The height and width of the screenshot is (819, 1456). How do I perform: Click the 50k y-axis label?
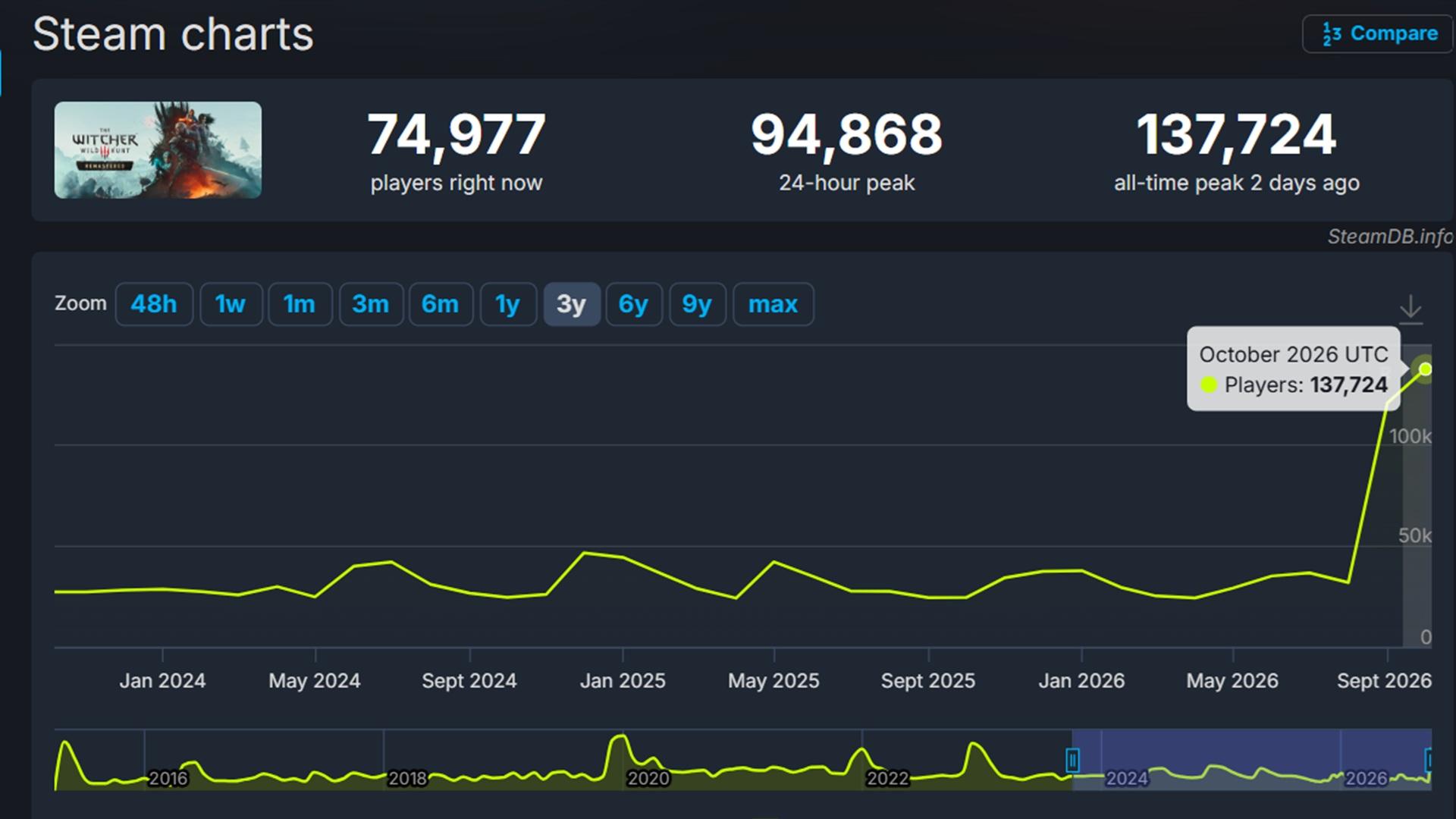click(1415, 535)
